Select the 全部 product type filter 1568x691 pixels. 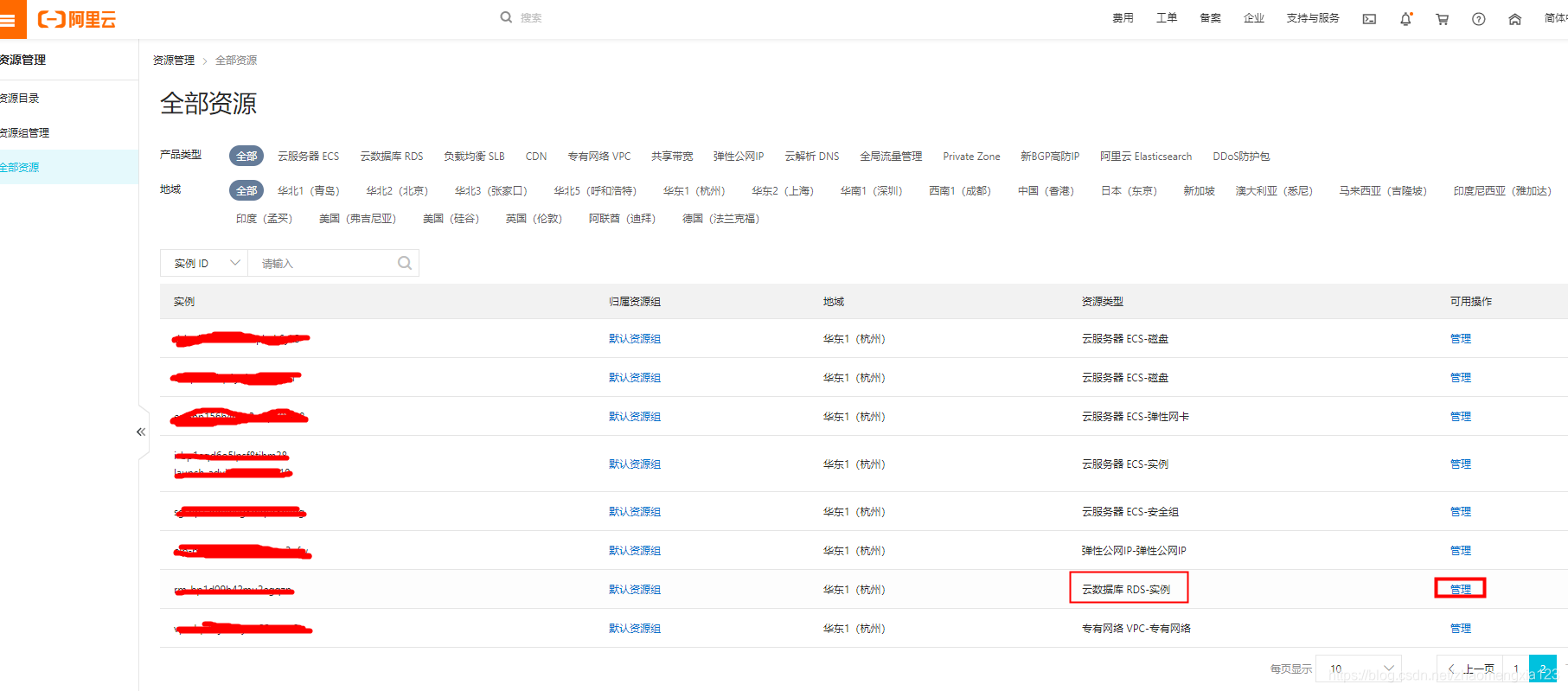(x=246, y=156)
